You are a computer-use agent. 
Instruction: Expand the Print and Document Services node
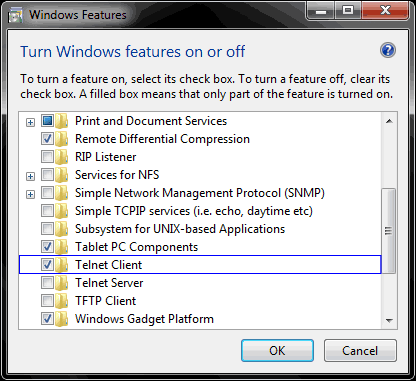[30, 122]
